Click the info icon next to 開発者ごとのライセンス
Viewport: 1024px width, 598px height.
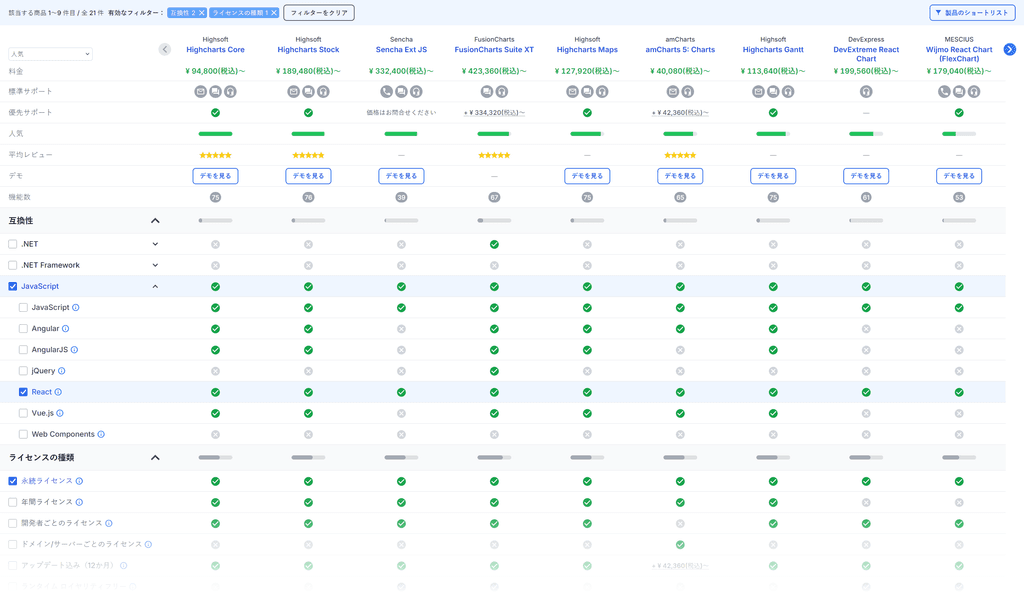click(109, 523)
